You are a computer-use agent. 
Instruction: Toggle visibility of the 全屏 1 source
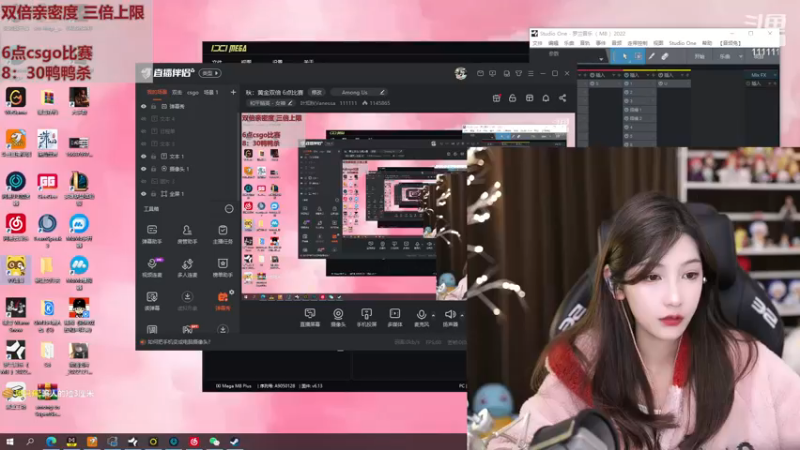(143, 194)
